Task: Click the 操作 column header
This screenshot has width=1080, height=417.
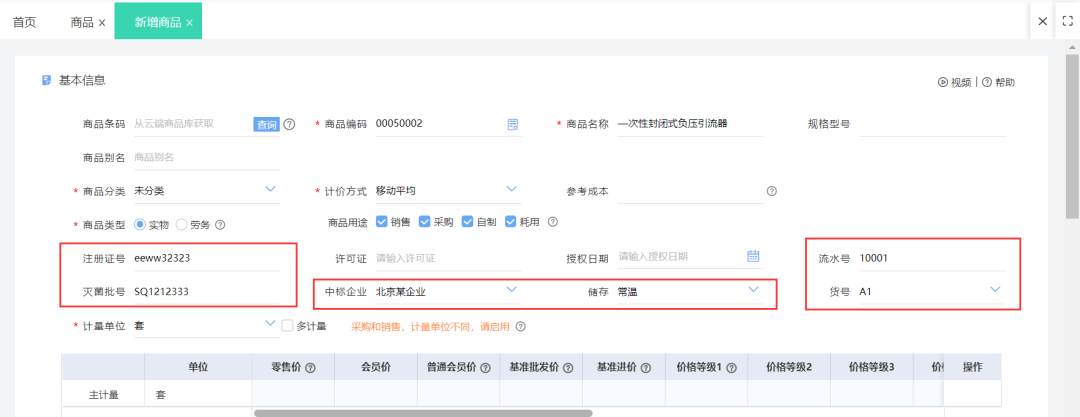Action: click(x=972, y=367)
